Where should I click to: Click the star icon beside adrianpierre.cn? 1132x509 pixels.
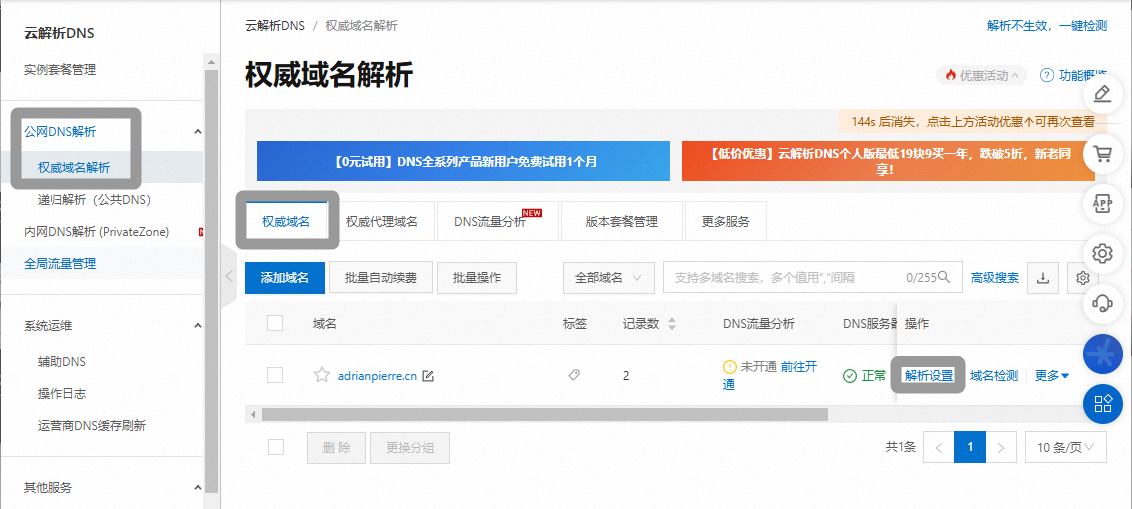point(322,376)
